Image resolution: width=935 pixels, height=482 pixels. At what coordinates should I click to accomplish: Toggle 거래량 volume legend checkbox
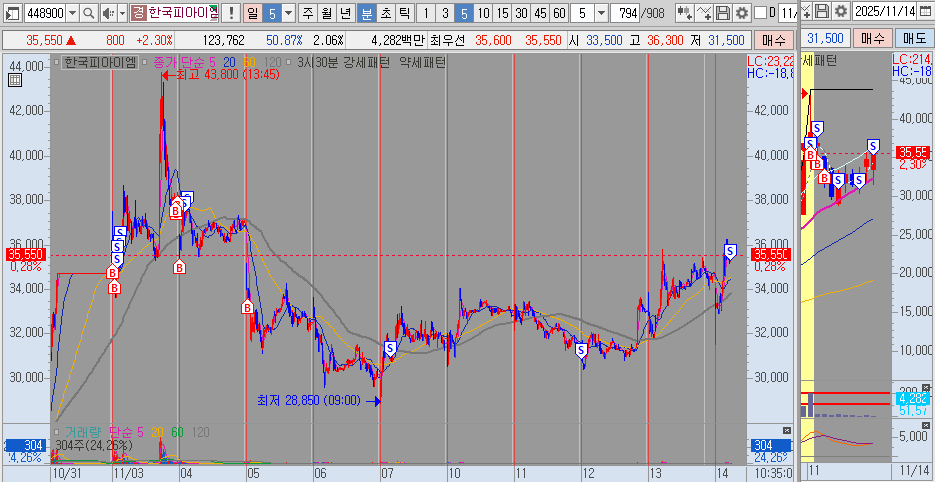pos(57,431)
